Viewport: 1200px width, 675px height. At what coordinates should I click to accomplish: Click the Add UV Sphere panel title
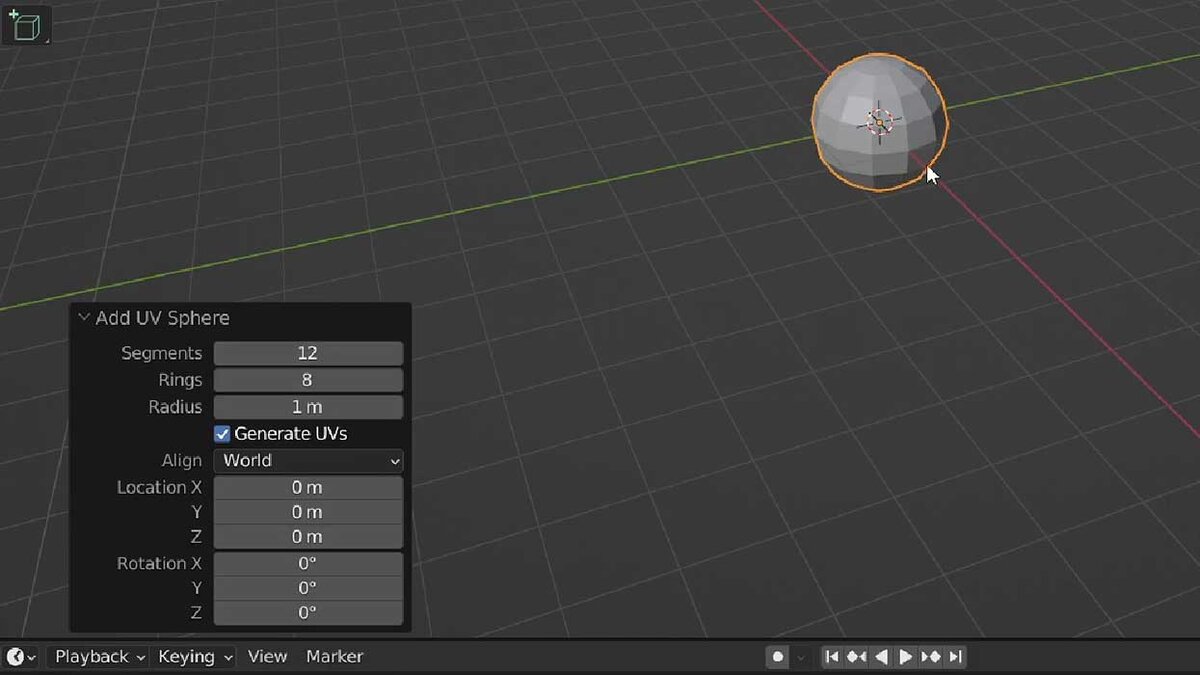(162, 318)
